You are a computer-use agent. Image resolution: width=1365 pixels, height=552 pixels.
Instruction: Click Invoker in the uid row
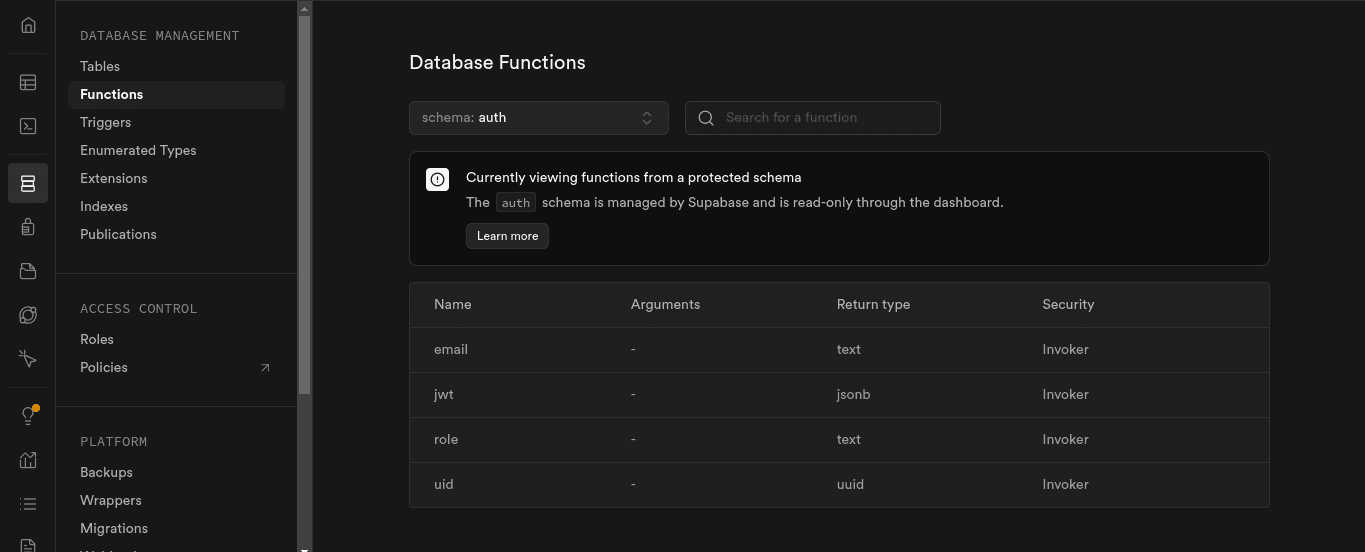[1066, 485]
